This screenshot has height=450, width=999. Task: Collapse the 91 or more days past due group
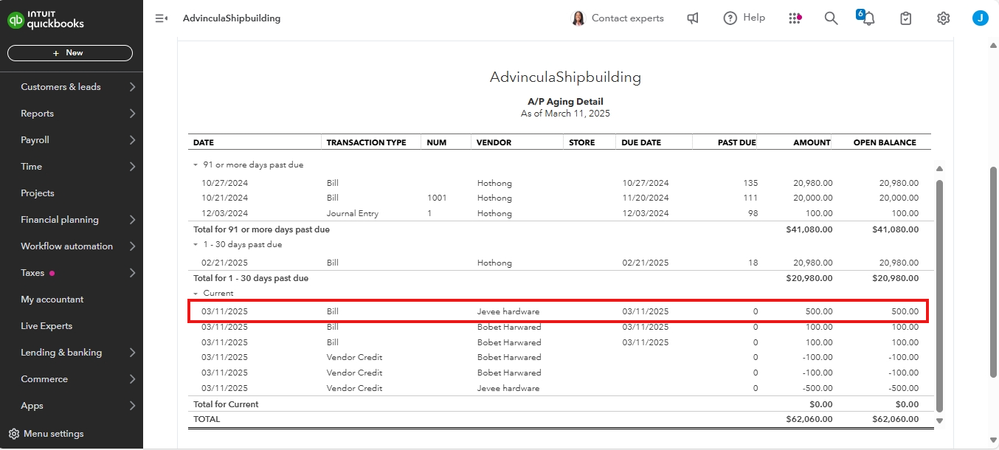[x=196, y=165]
